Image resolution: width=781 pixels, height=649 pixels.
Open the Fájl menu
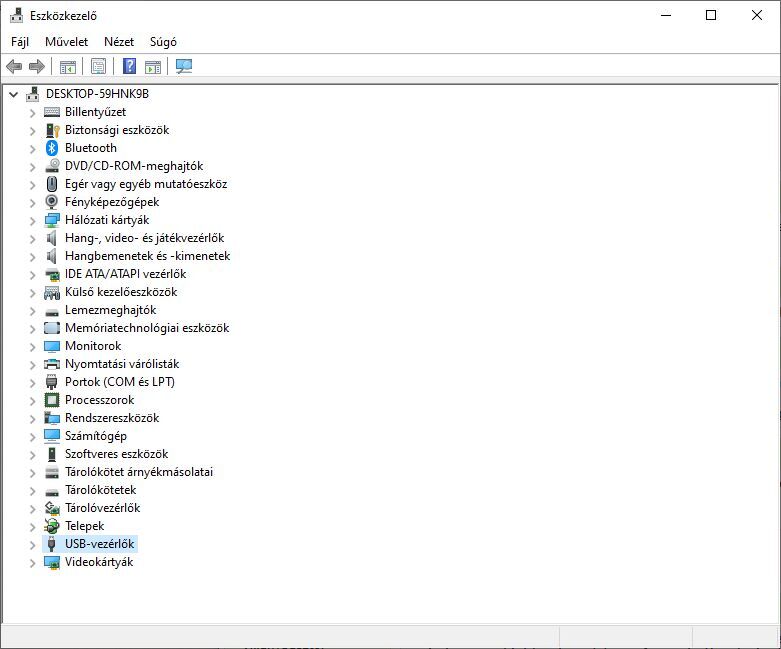tap(20, 42)
